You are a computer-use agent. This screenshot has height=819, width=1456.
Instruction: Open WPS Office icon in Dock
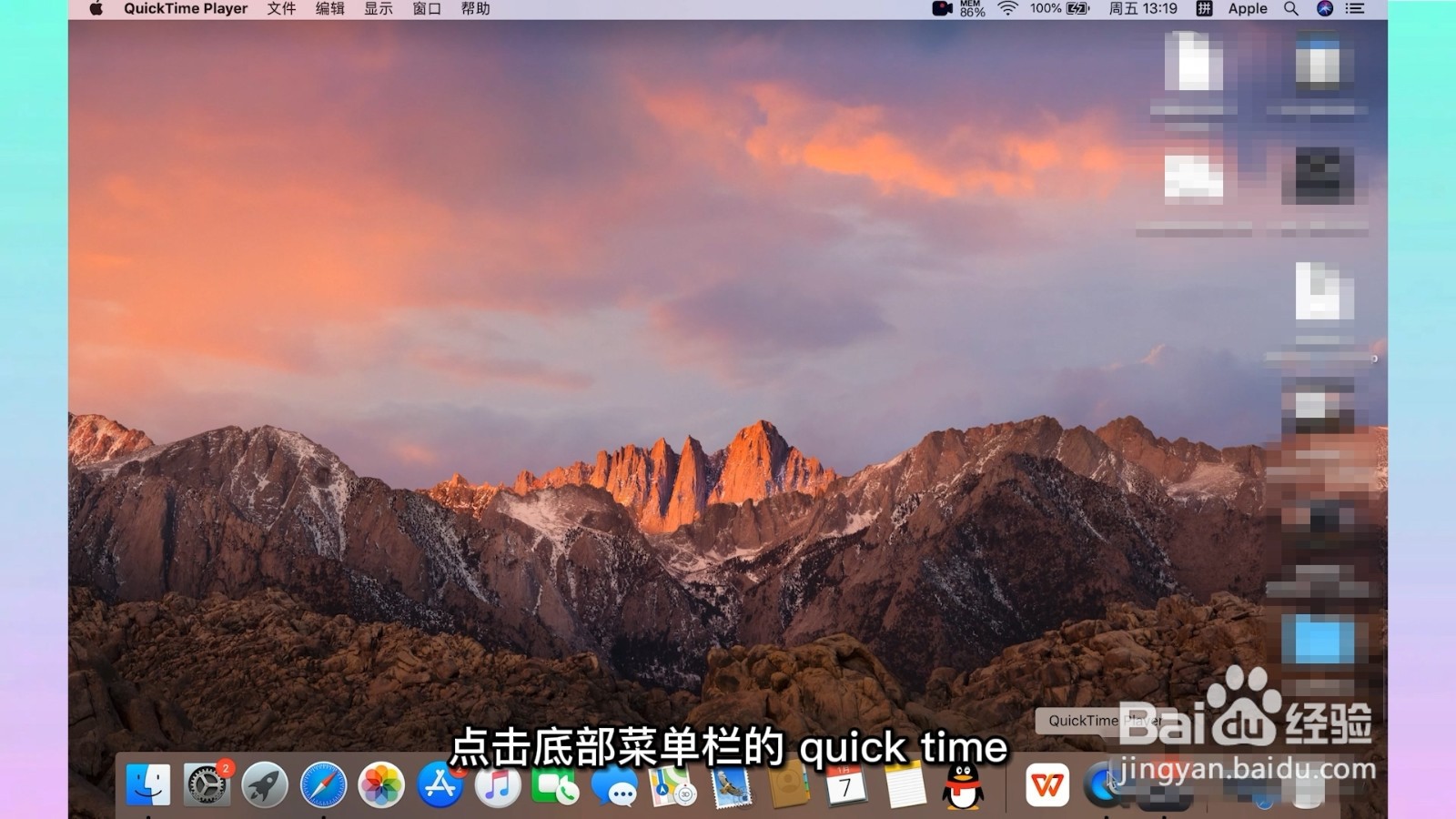pyautogui.click(x=1047, y=784)
